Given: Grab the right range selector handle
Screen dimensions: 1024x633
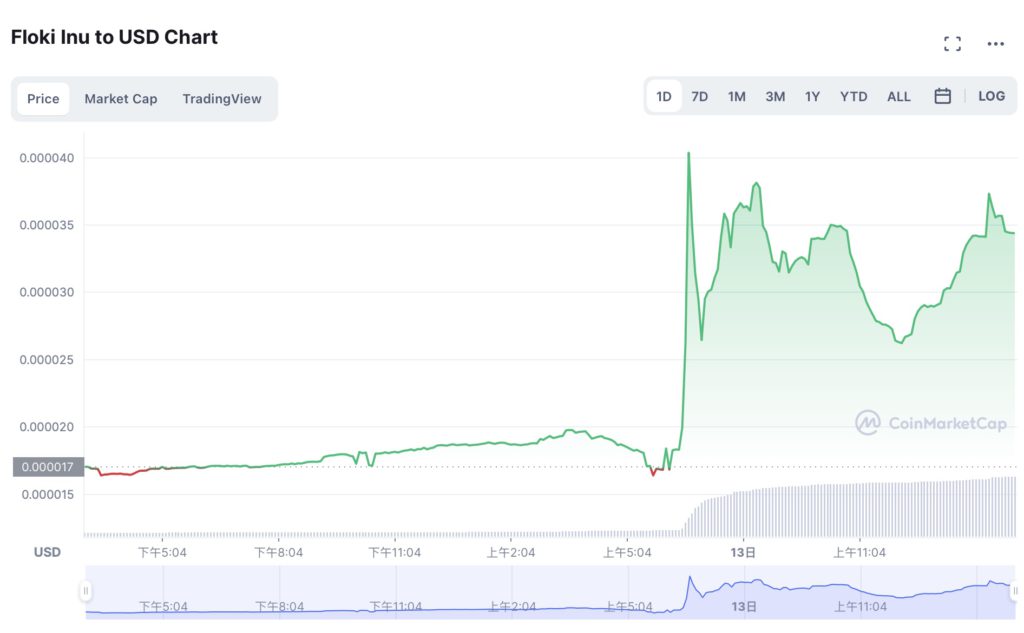Looking at the screenshot, I should [1015, 591].
